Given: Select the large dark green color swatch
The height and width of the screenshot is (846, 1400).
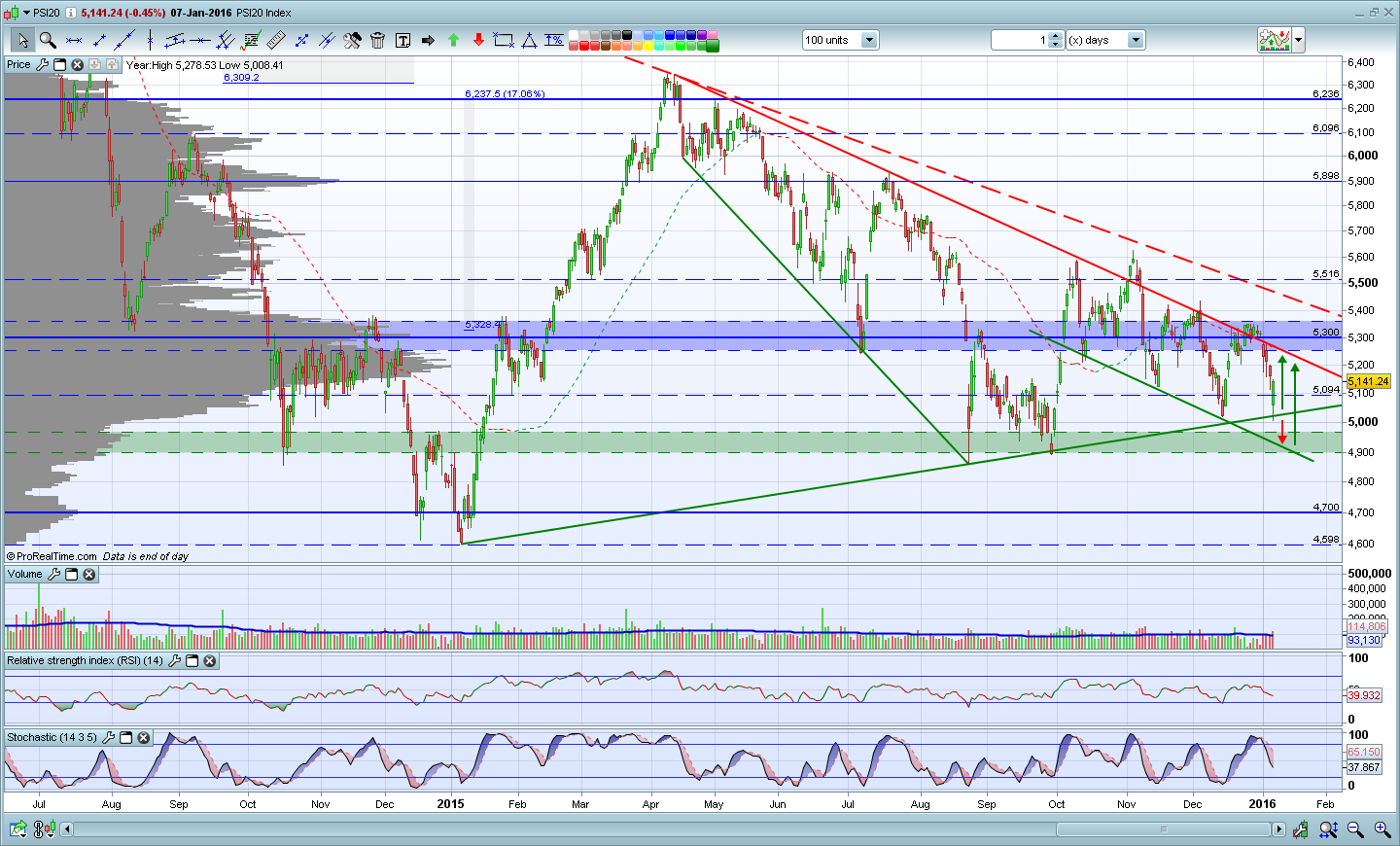Looking at the screenshot, I should click(x=713, y=45).
